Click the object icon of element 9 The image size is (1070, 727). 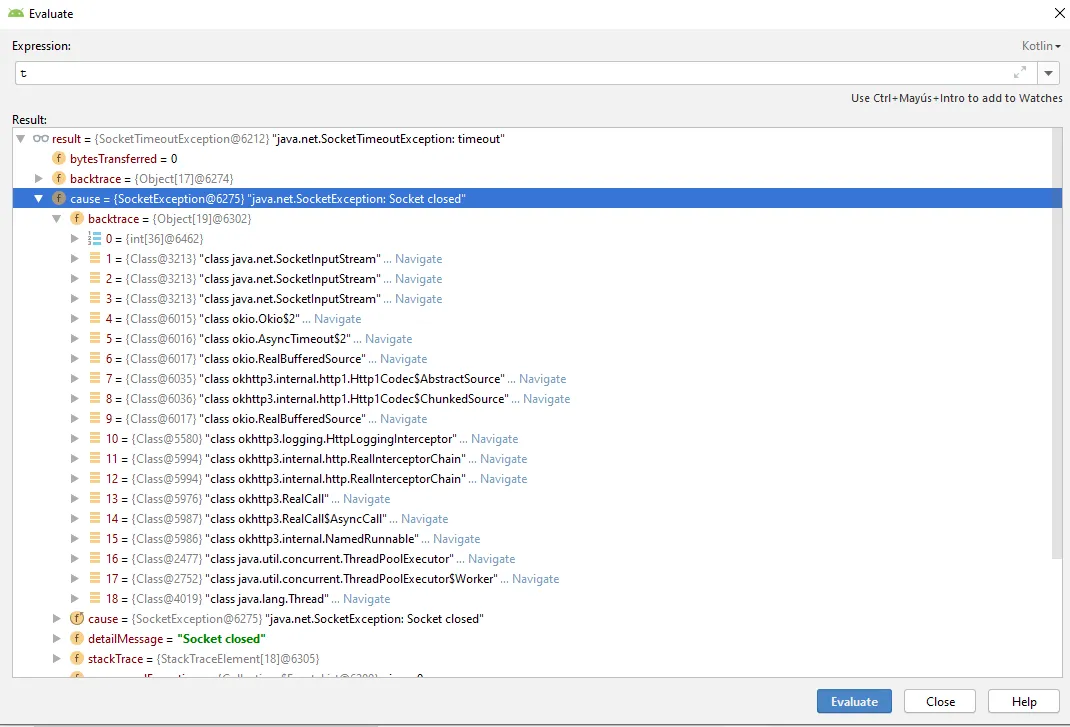click(95, 418)
